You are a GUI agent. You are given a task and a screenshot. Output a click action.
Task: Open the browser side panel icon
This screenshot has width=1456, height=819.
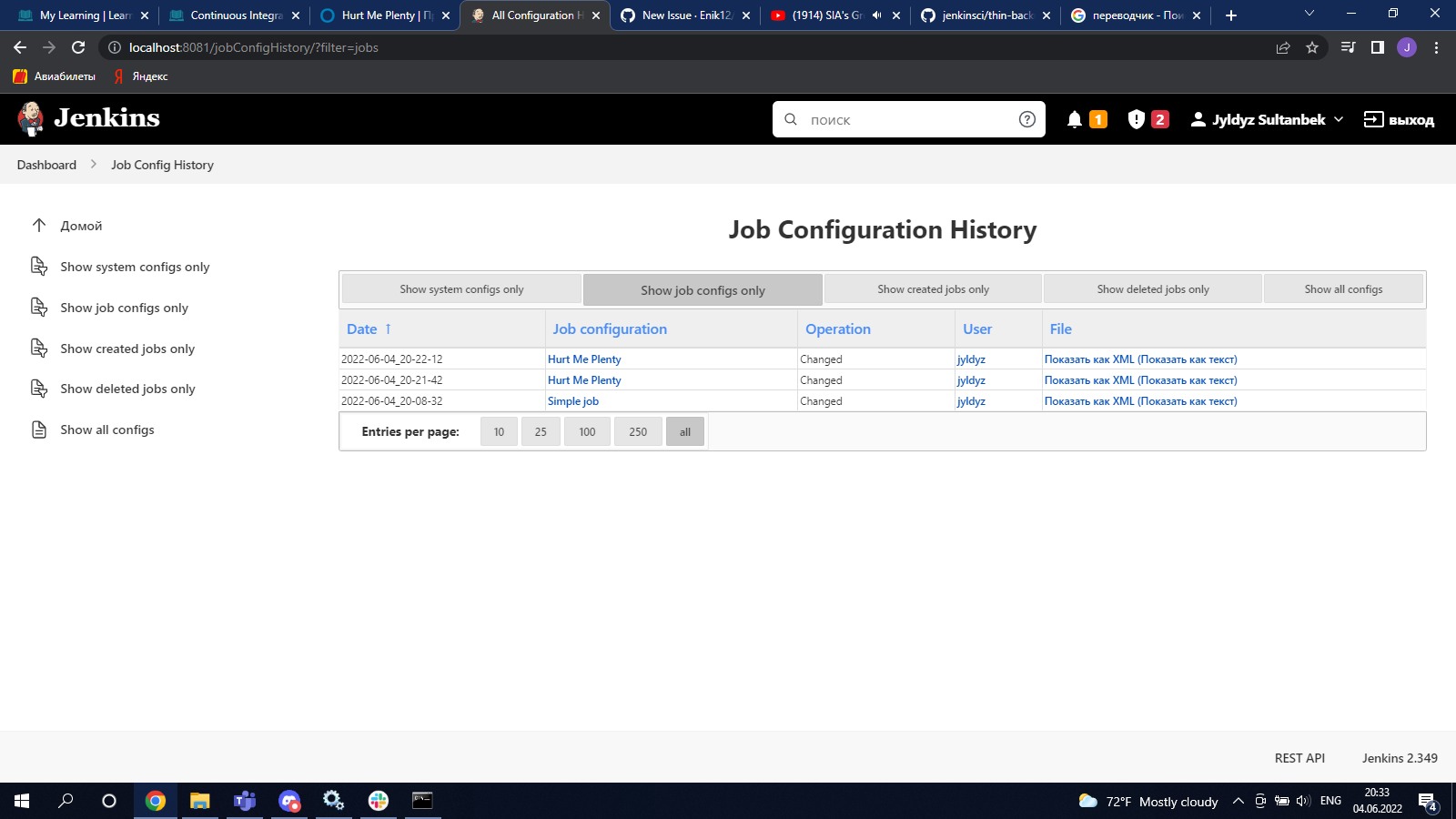coord(1378,47)
